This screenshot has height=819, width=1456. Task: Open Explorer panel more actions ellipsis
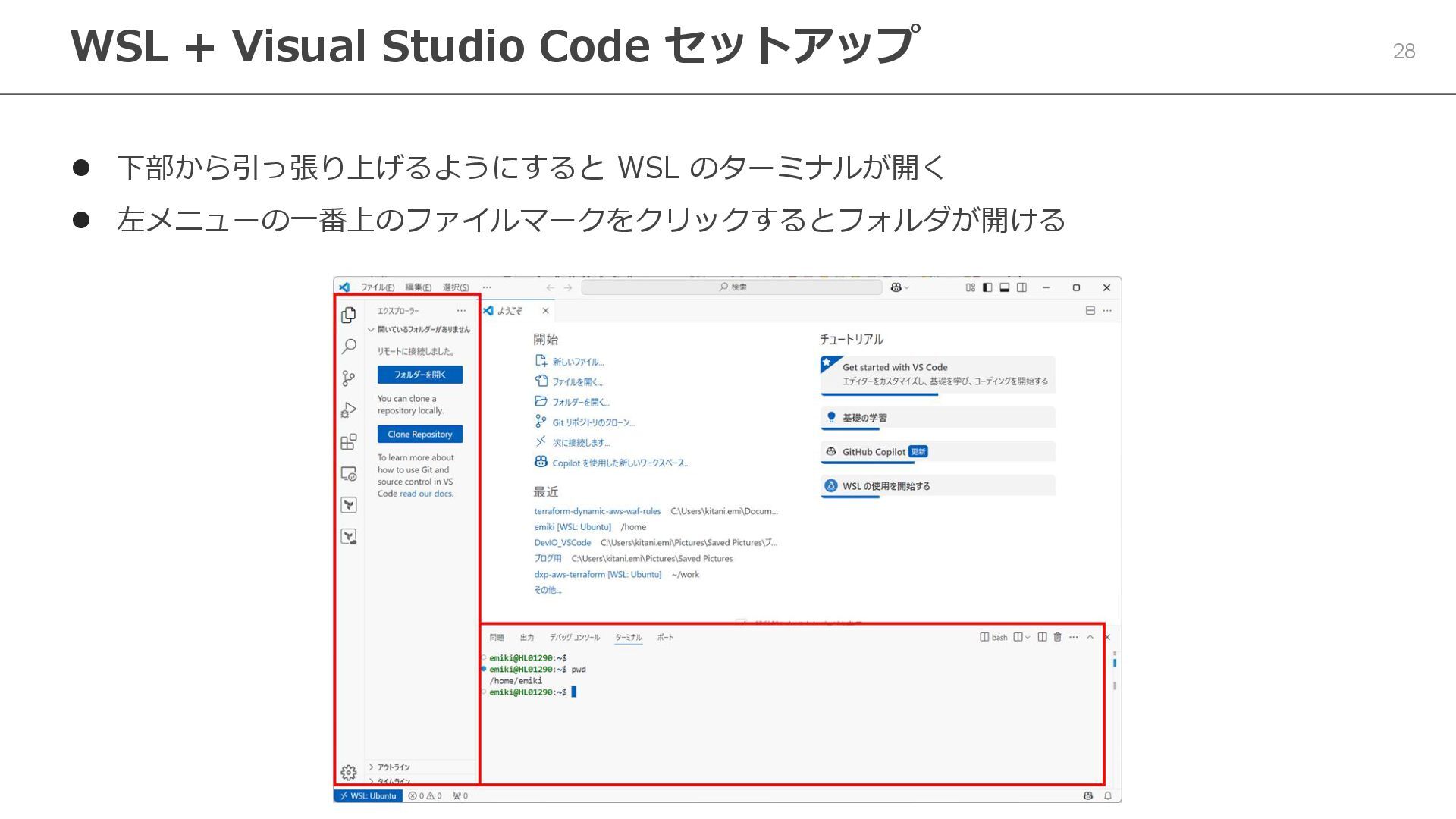(461, 311)
